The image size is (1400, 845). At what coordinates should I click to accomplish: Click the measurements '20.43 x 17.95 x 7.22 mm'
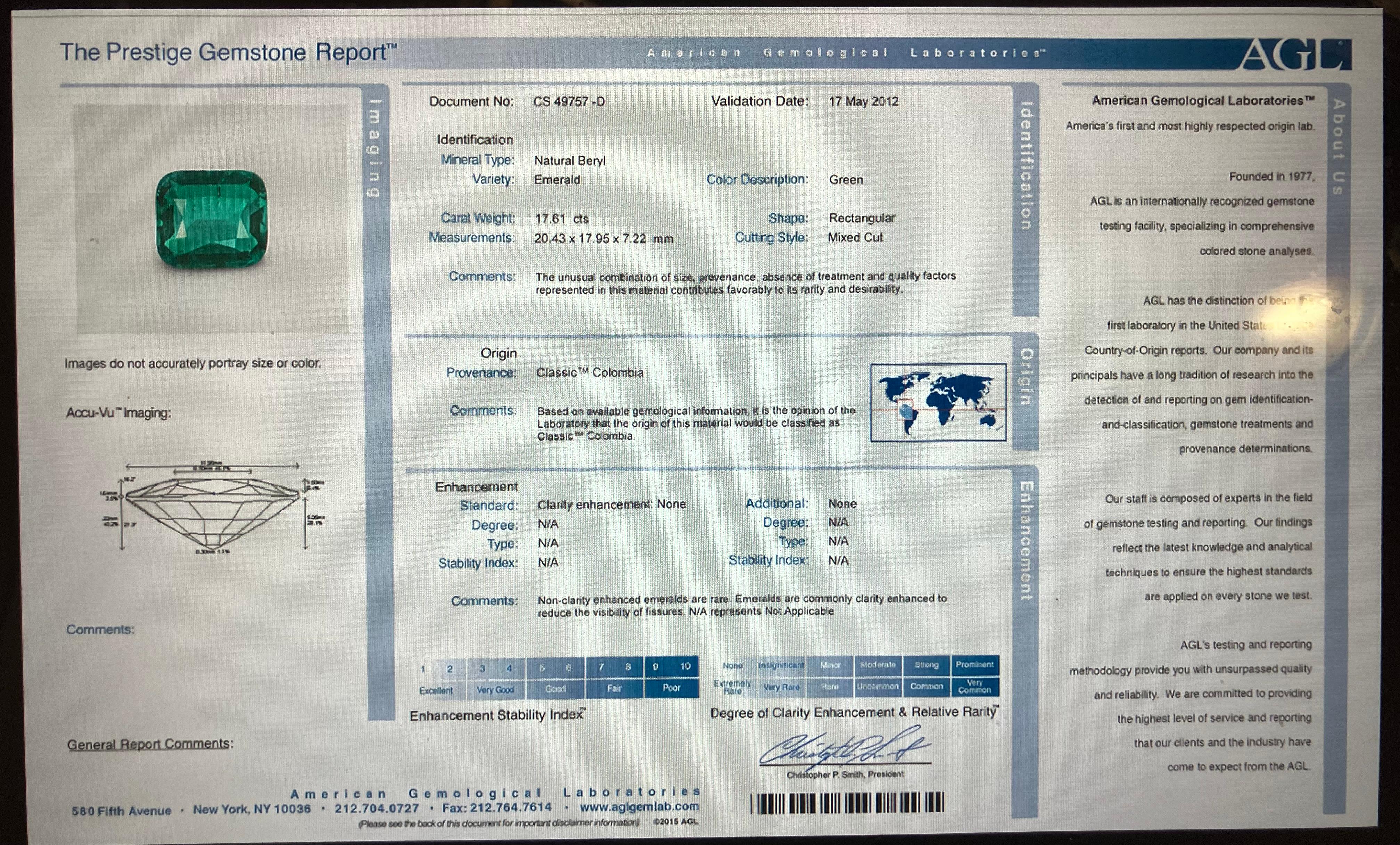pos(603,239)
